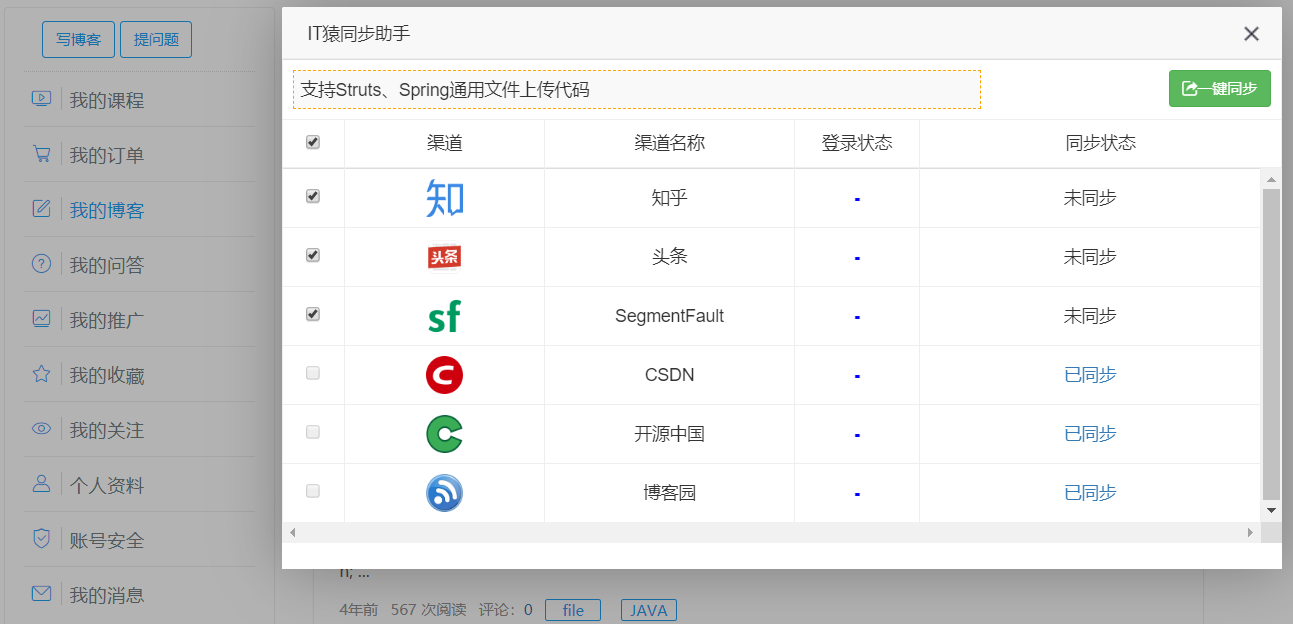This screenshot has height=624, width=1293.
Task: Click the Zhihu 知 channel logo
Action: coord(444,198)
